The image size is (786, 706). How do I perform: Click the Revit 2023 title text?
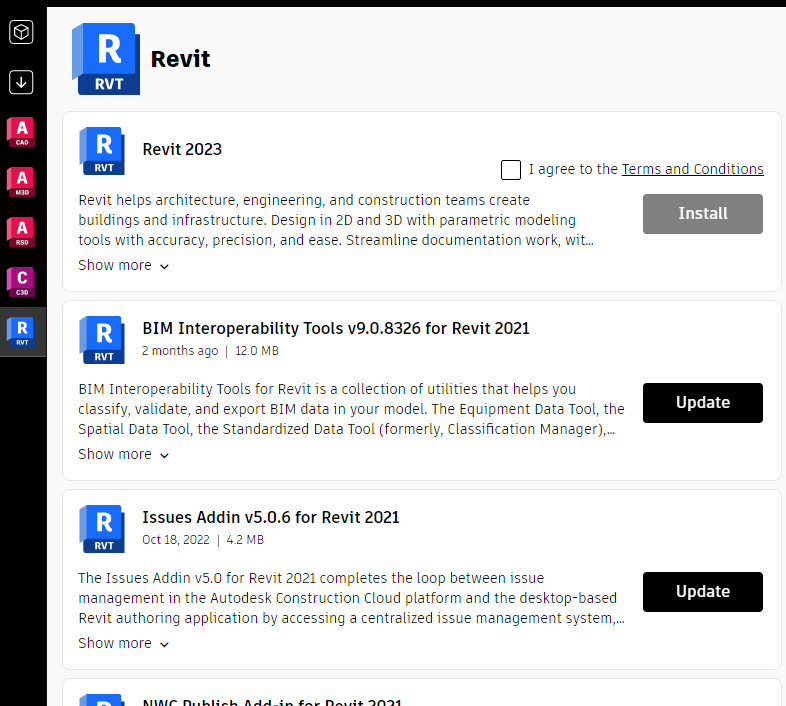point(182,150)
